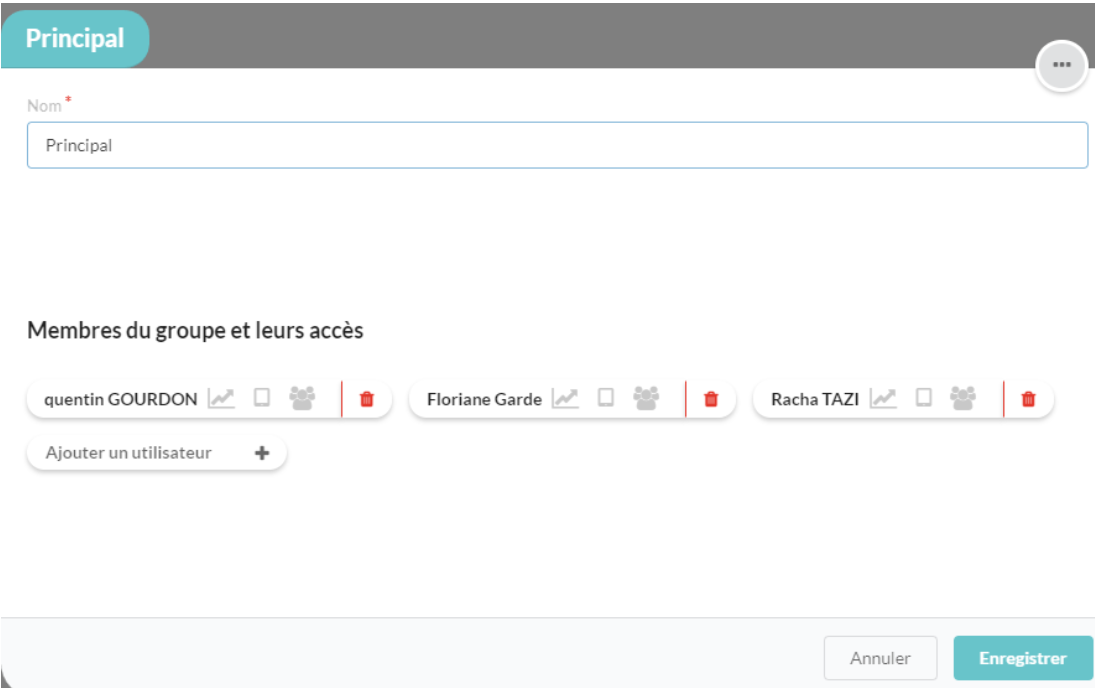The width and height of the screenshot is (1095, 688).
Task: Toggle tablet access for Racha TAZI
Action: tap(923, 398)
